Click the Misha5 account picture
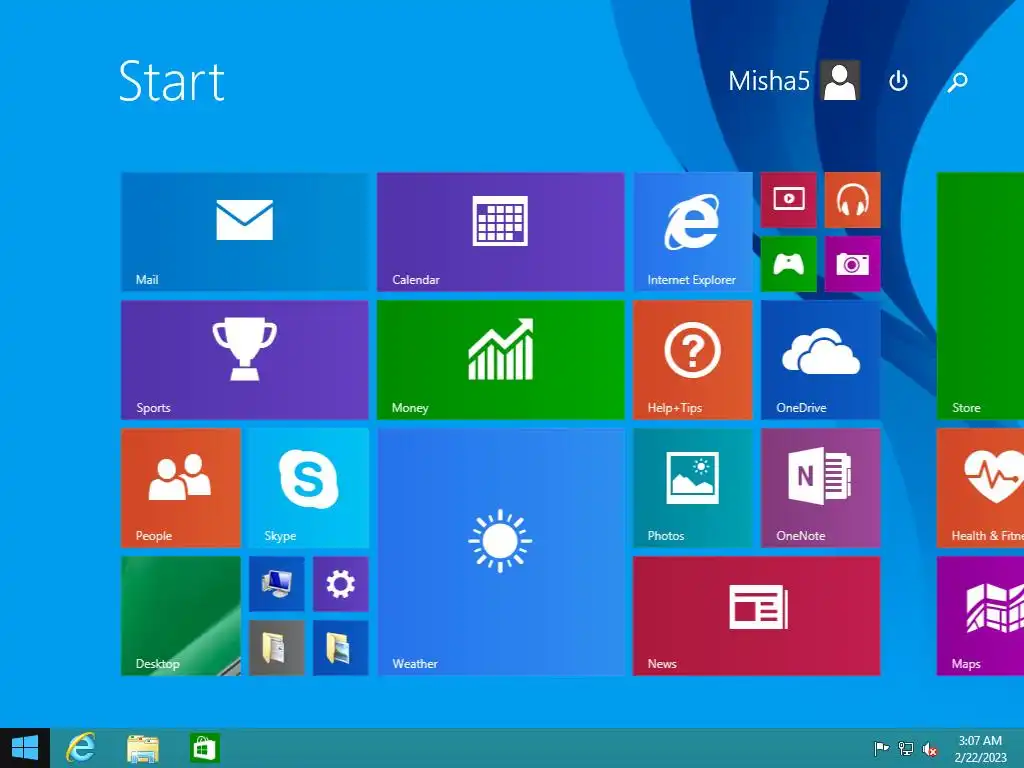The height and width of the screenshot is (768, 1024). tap(840, 81)
